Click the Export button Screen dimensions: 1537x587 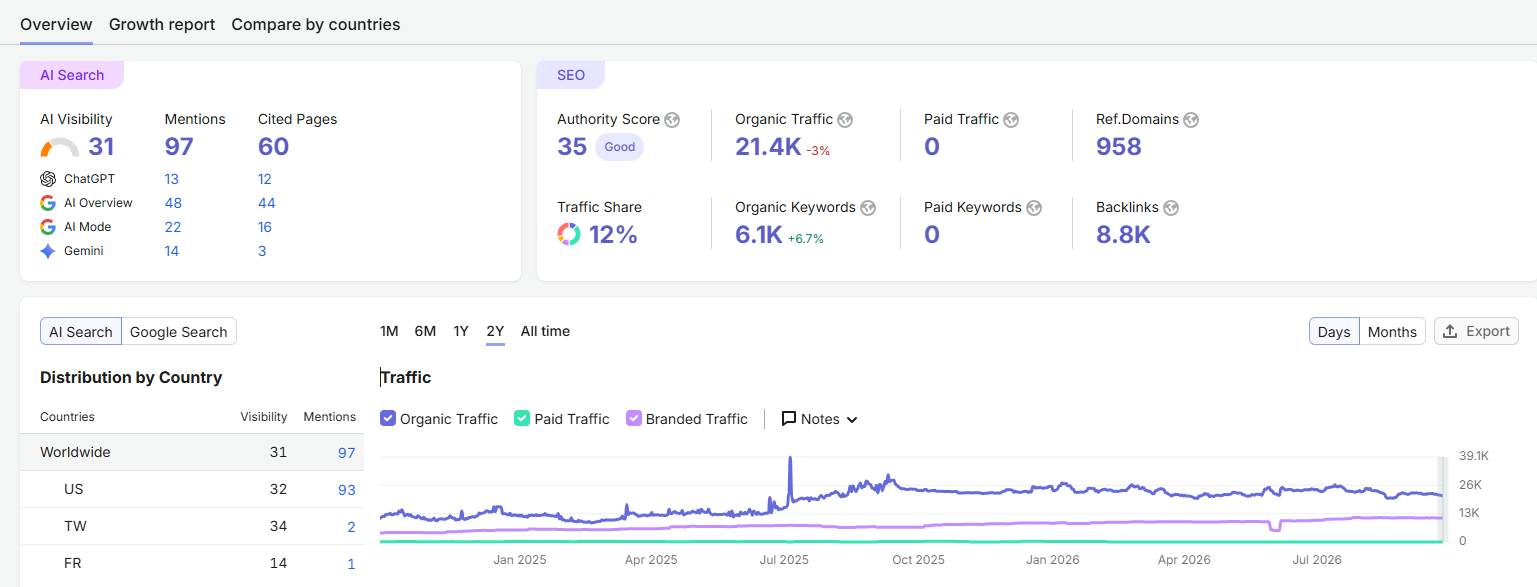coord(1476,332)
